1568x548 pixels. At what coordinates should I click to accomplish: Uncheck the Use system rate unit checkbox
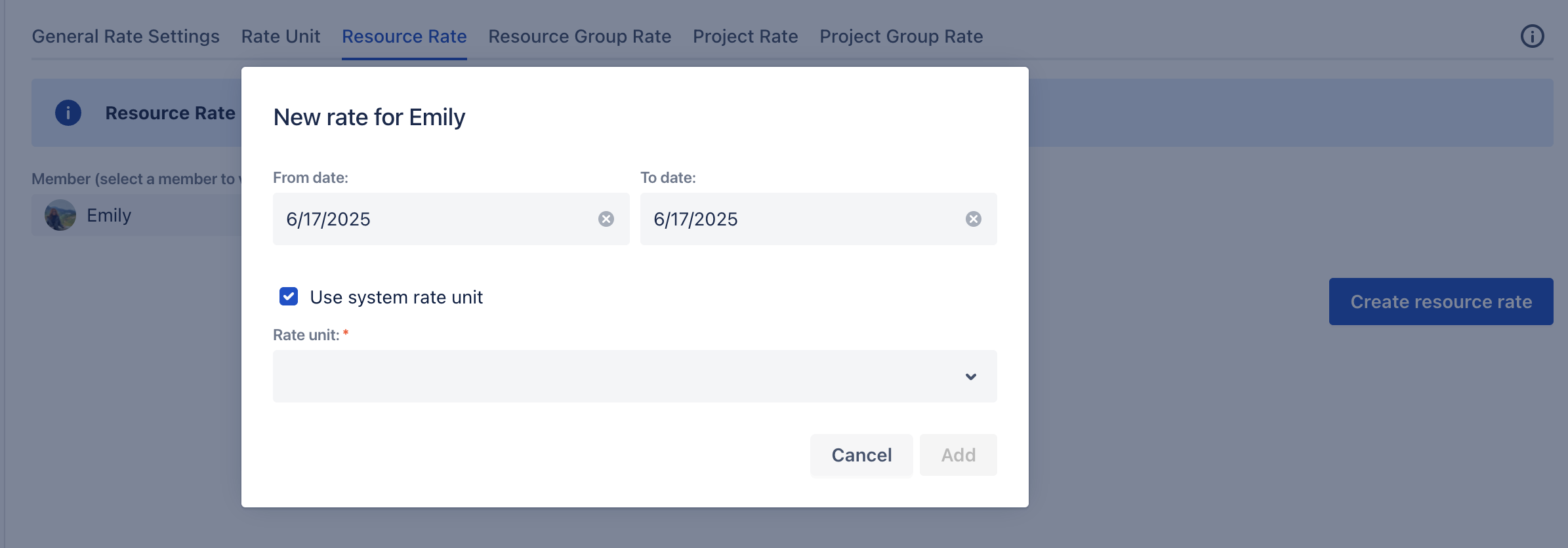click(x=289, y=297)
